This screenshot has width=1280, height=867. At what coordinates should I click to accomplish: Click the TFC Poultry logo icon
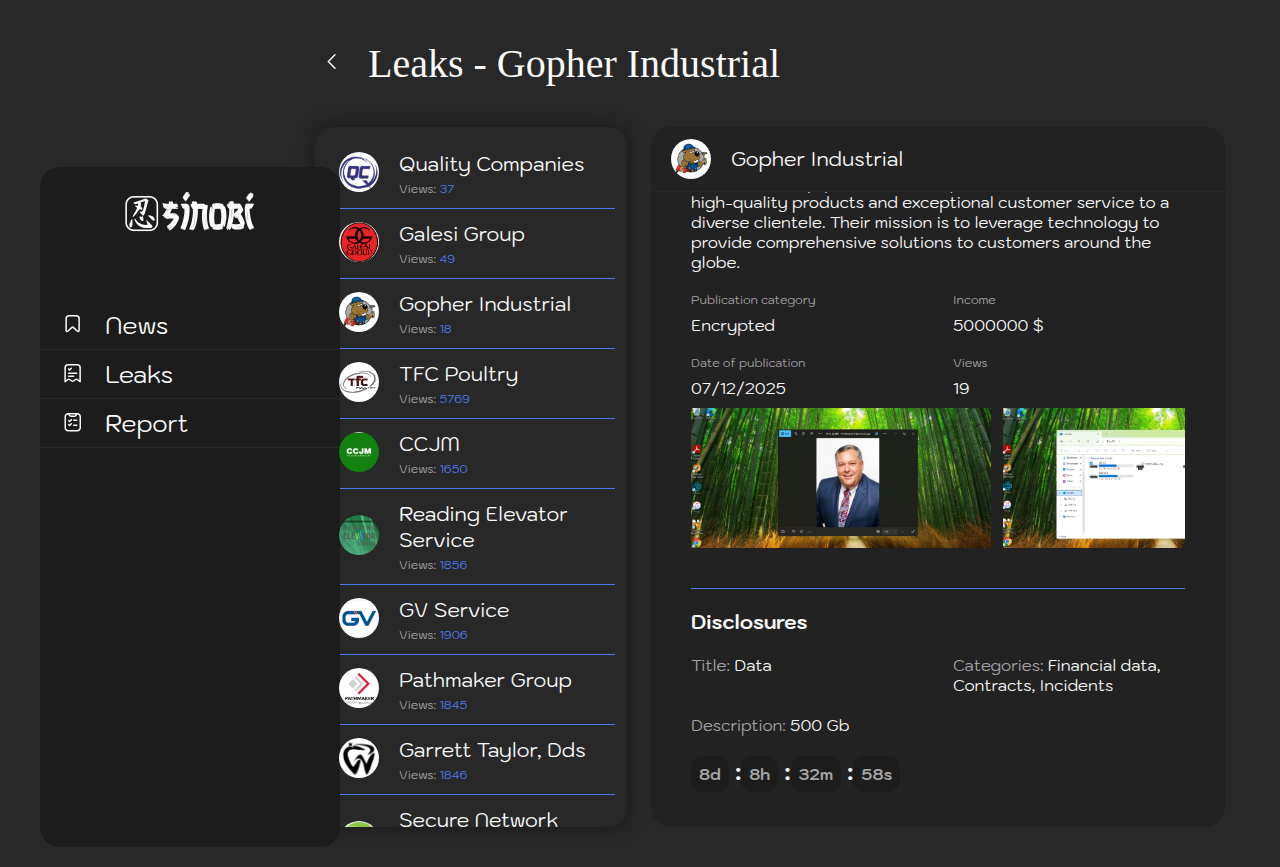click(x=359, y=382)
